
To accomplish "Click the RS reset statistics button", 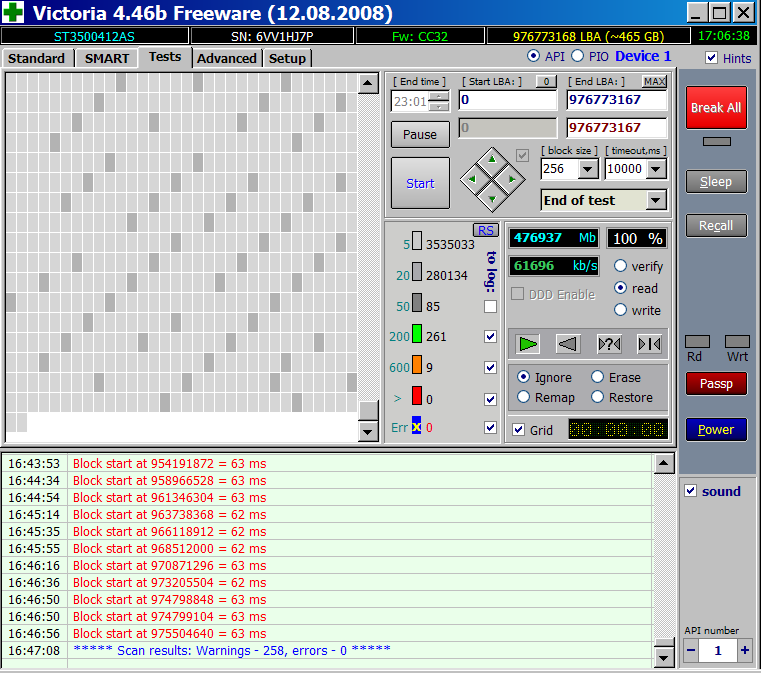I will (x=486, y=230).
